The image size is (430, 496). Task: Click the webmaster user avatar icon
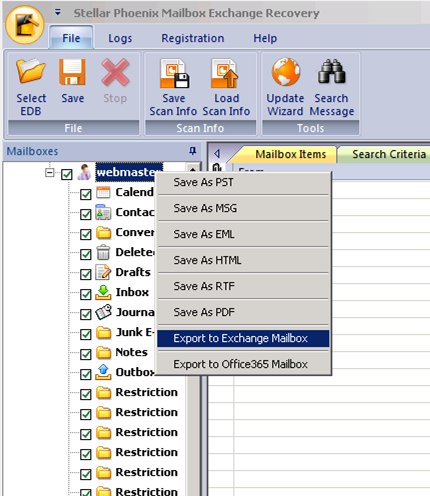click(x=84, y=172)
